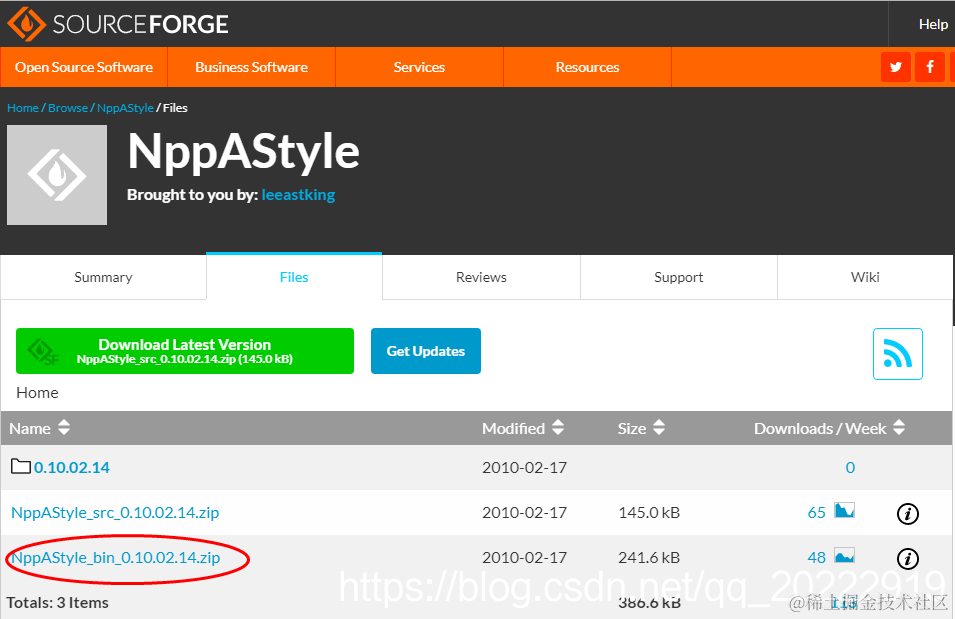Click Home path label above file table
This screenshot has width=955, height=619.
coord(37,393)
